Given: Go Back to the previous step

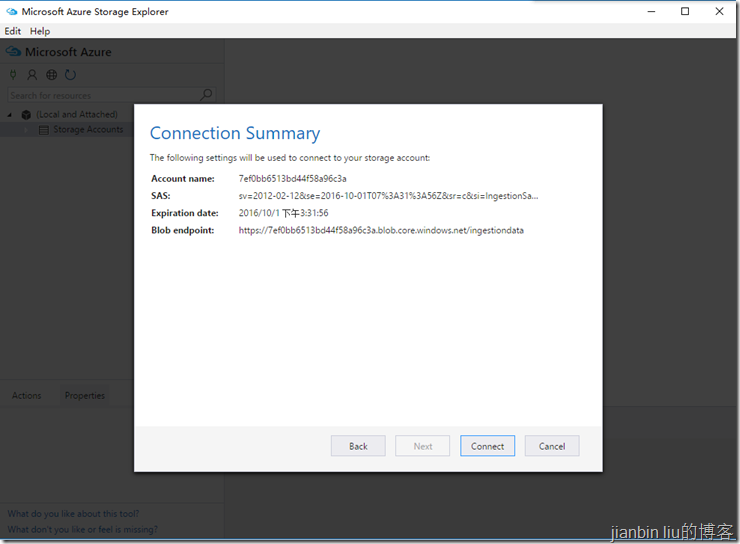Looking at the screenshot, I should (358, 446).
